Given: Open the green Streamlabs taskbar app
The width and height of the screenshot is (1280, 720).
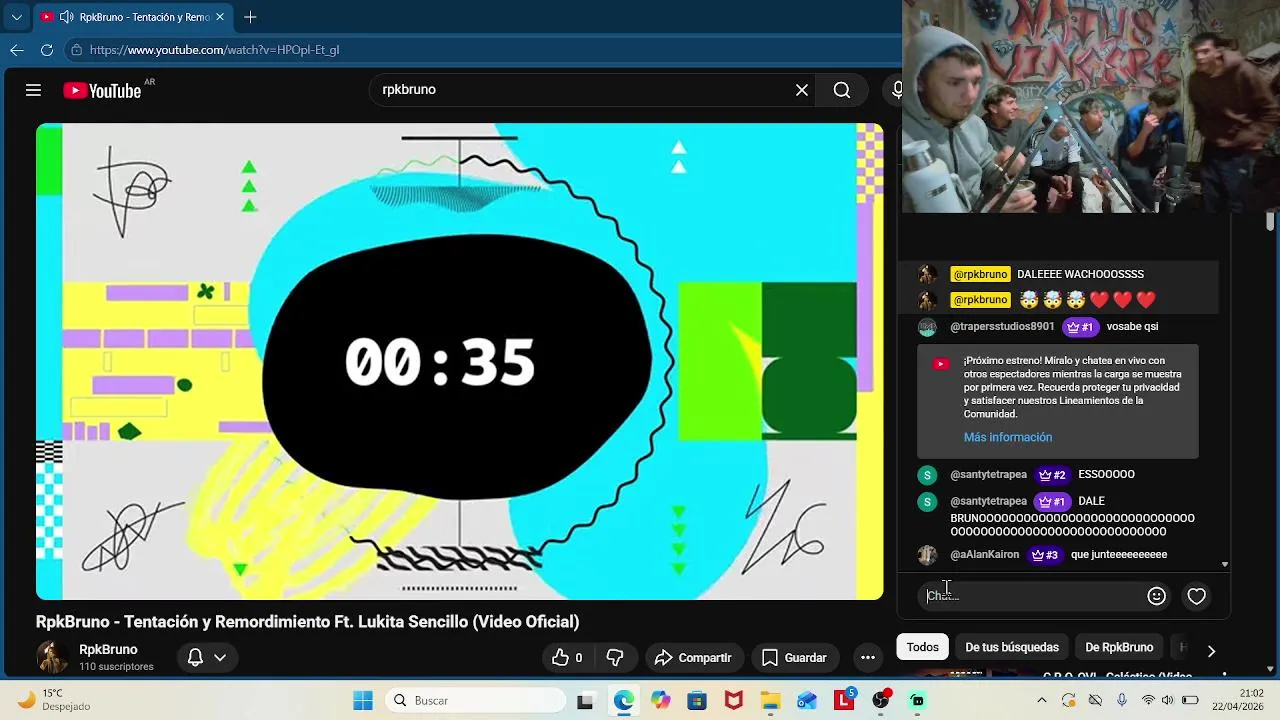Looking at the screenshot, I should pyautogui.click(x=917, y=700).
